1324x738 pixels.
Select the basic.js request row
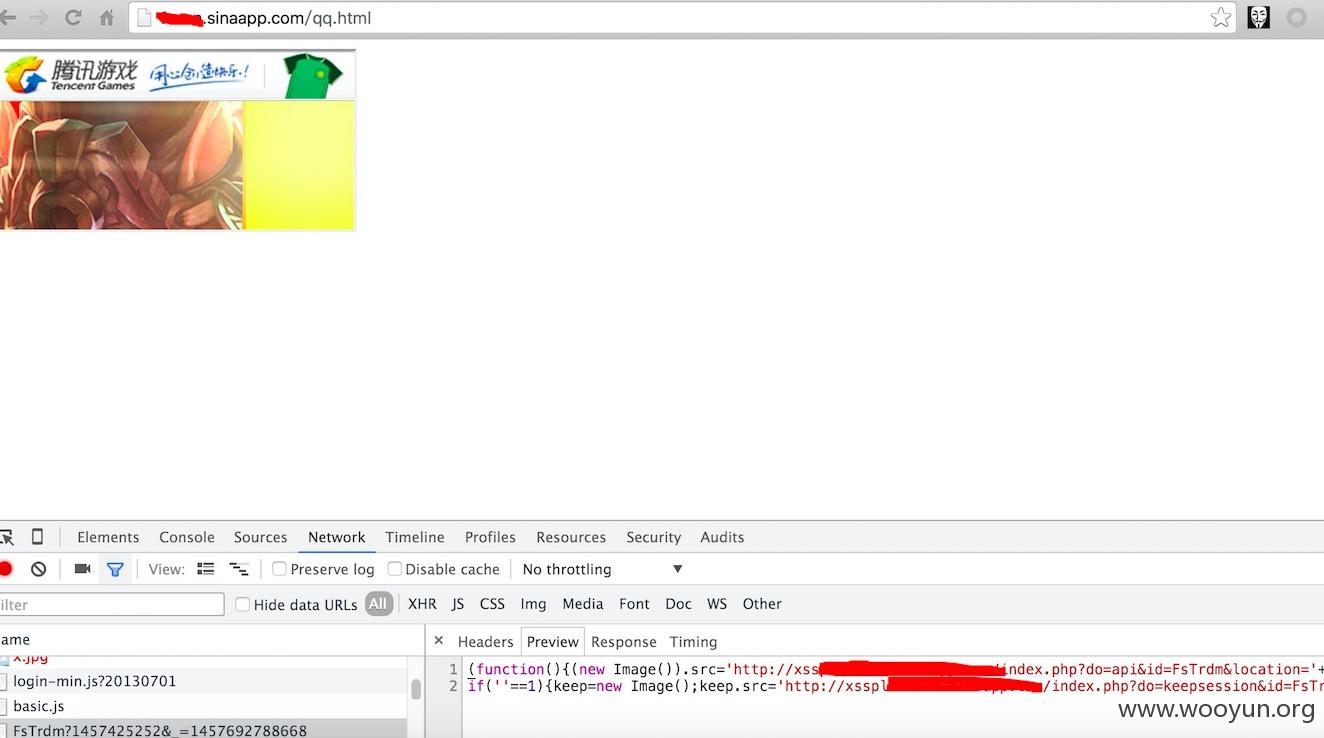(x=204, y=706)
